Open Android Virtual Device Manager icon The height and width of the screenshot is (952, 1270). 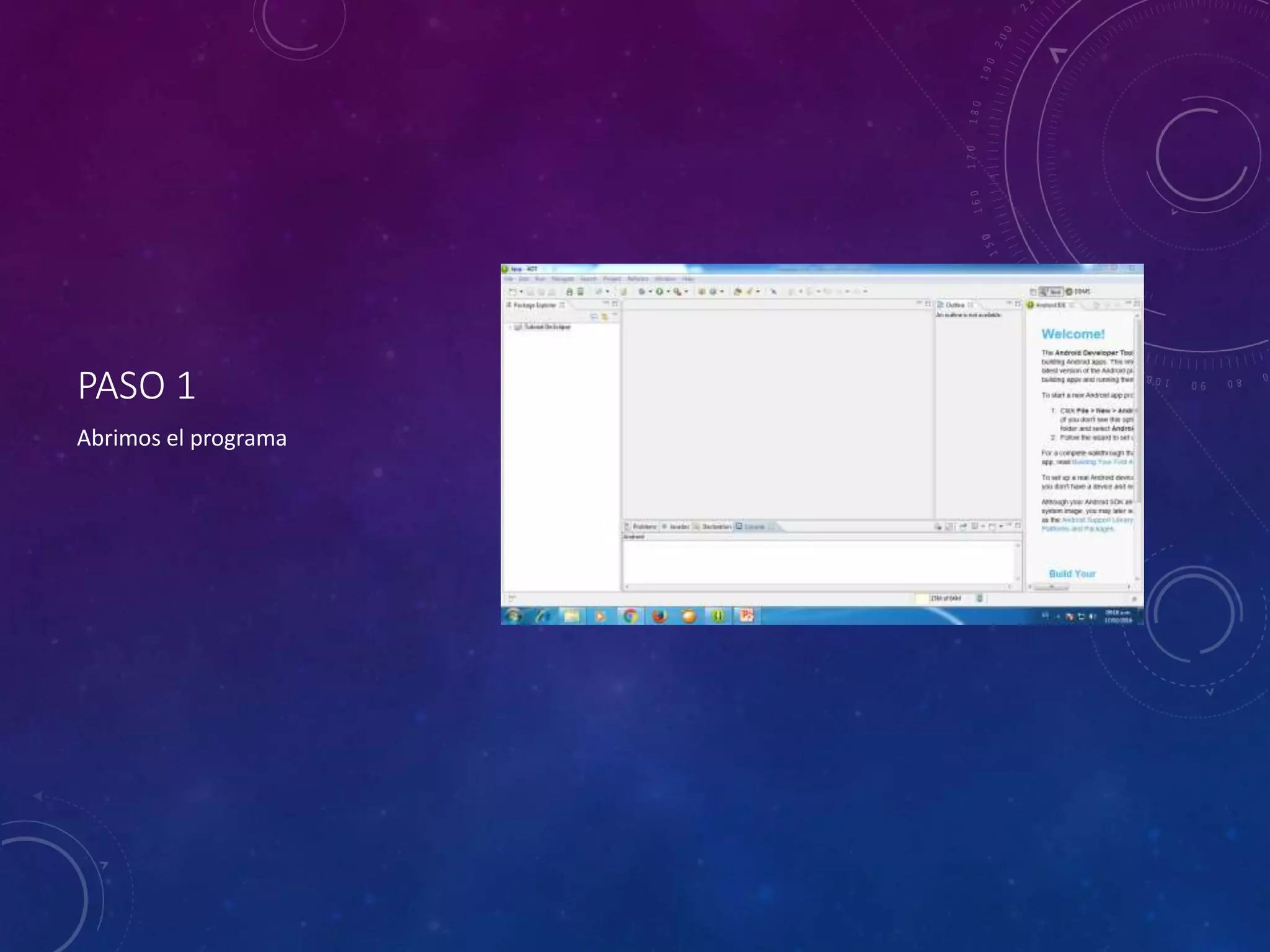click(580, 291)
